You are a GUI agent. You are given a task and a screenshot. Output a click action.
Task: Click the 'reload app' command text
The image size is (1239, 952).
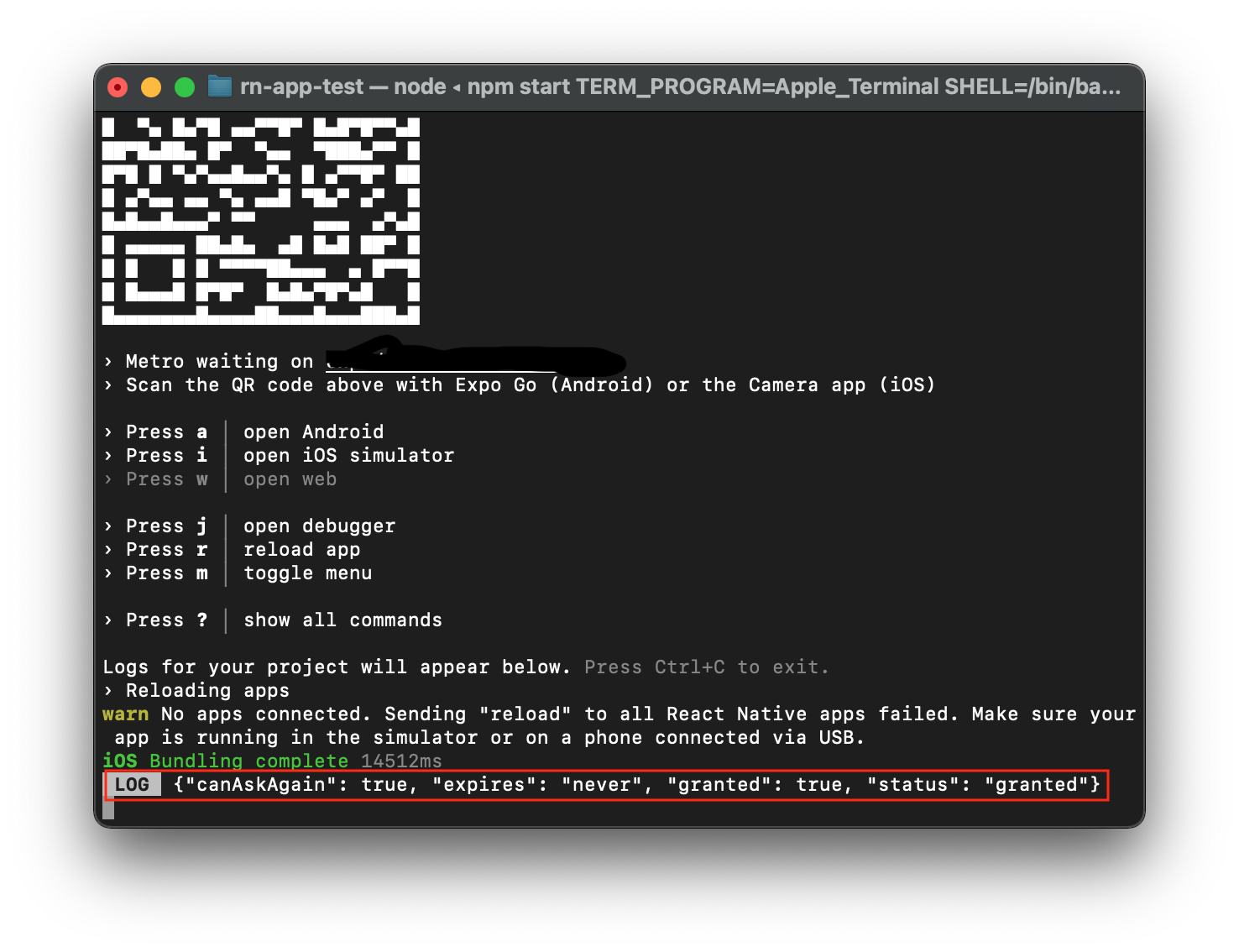302,549
